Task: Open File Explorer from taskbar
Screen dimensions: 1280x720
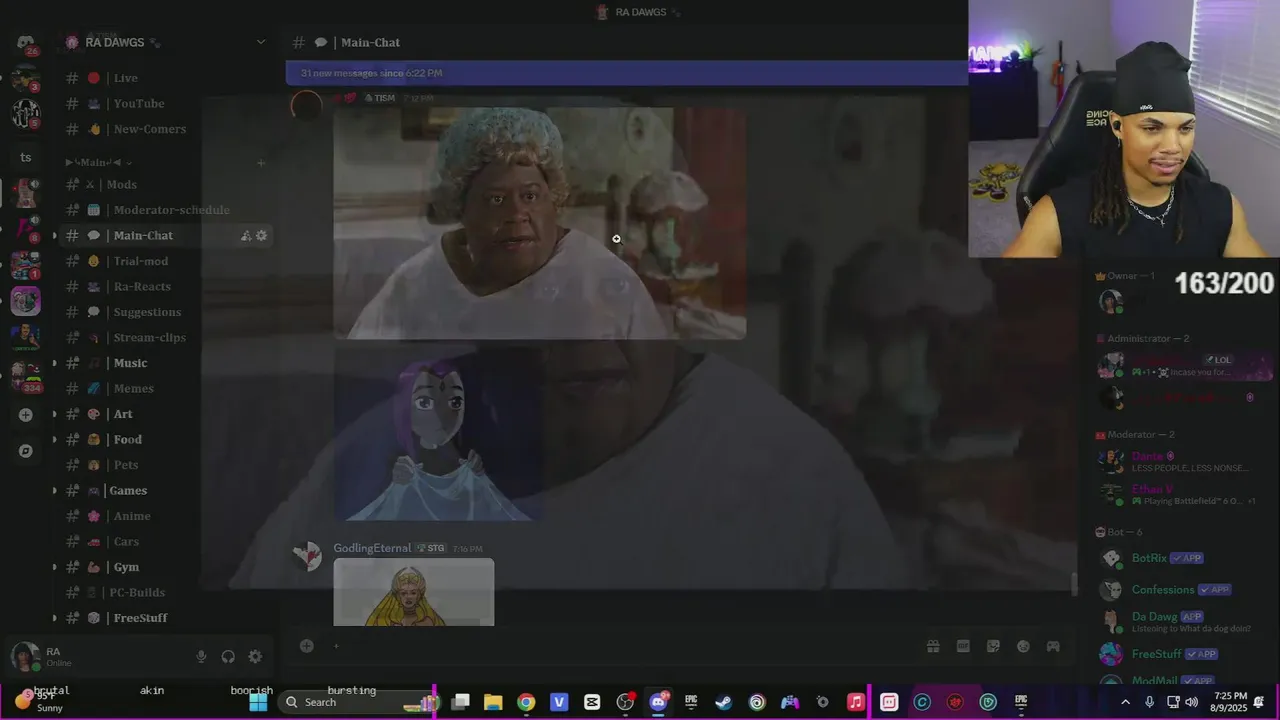Action: (493, 702)
